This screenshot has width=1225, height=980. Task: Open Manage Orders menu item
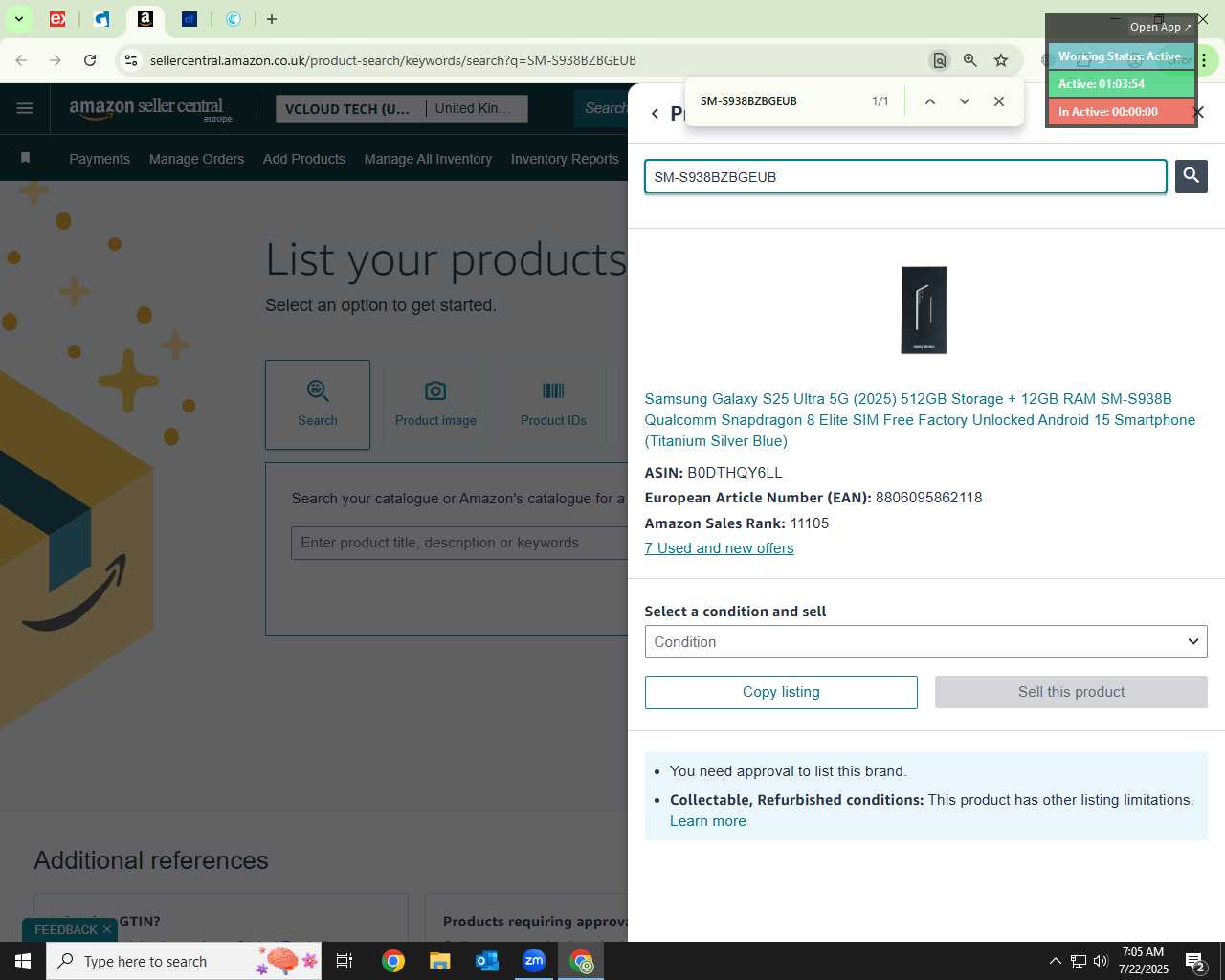pos(196,159)
